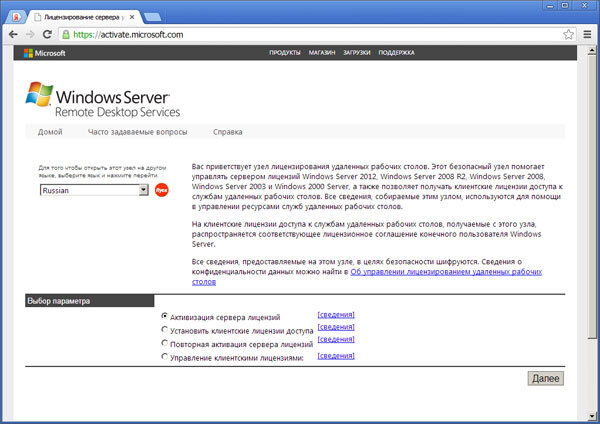This screenshot has width=600, height=424.
Task: Go to the Домой page
Action: click(50, 132)
